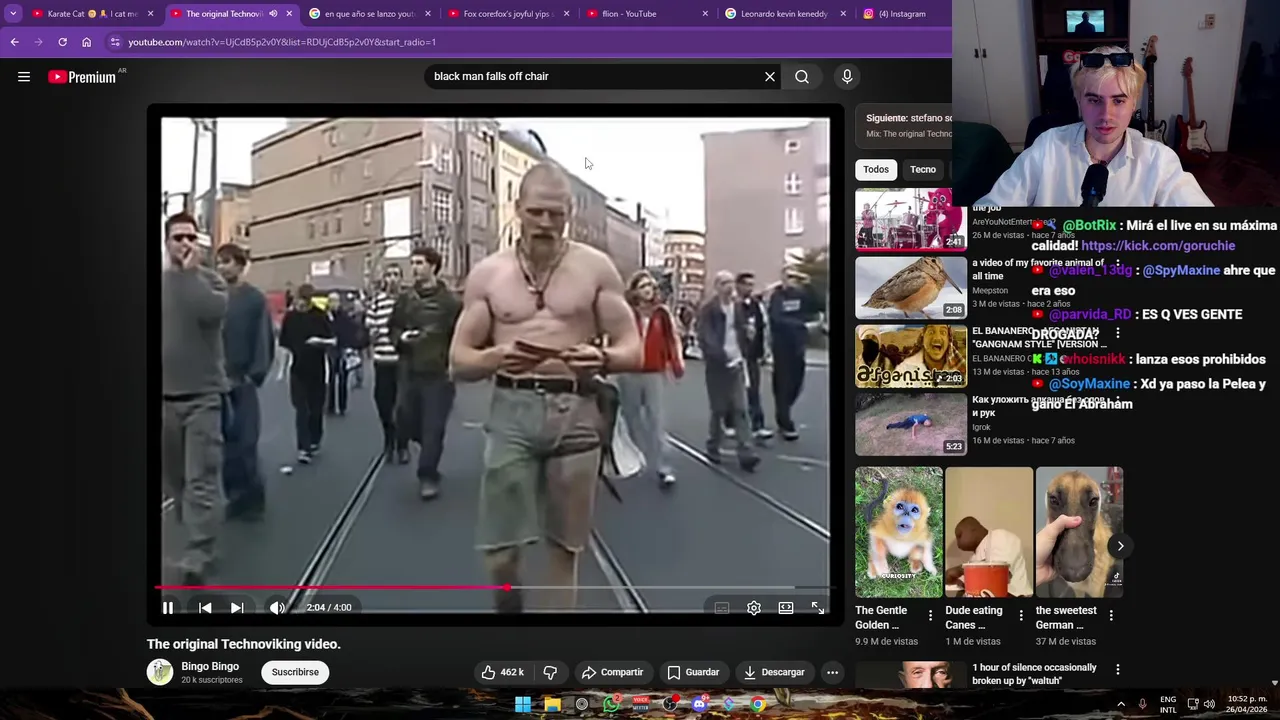Image resolution: width=1280 pixels, height=720 pixels.
Task: Open Discord from the taskbar
Action: click(x=699, y=705)
